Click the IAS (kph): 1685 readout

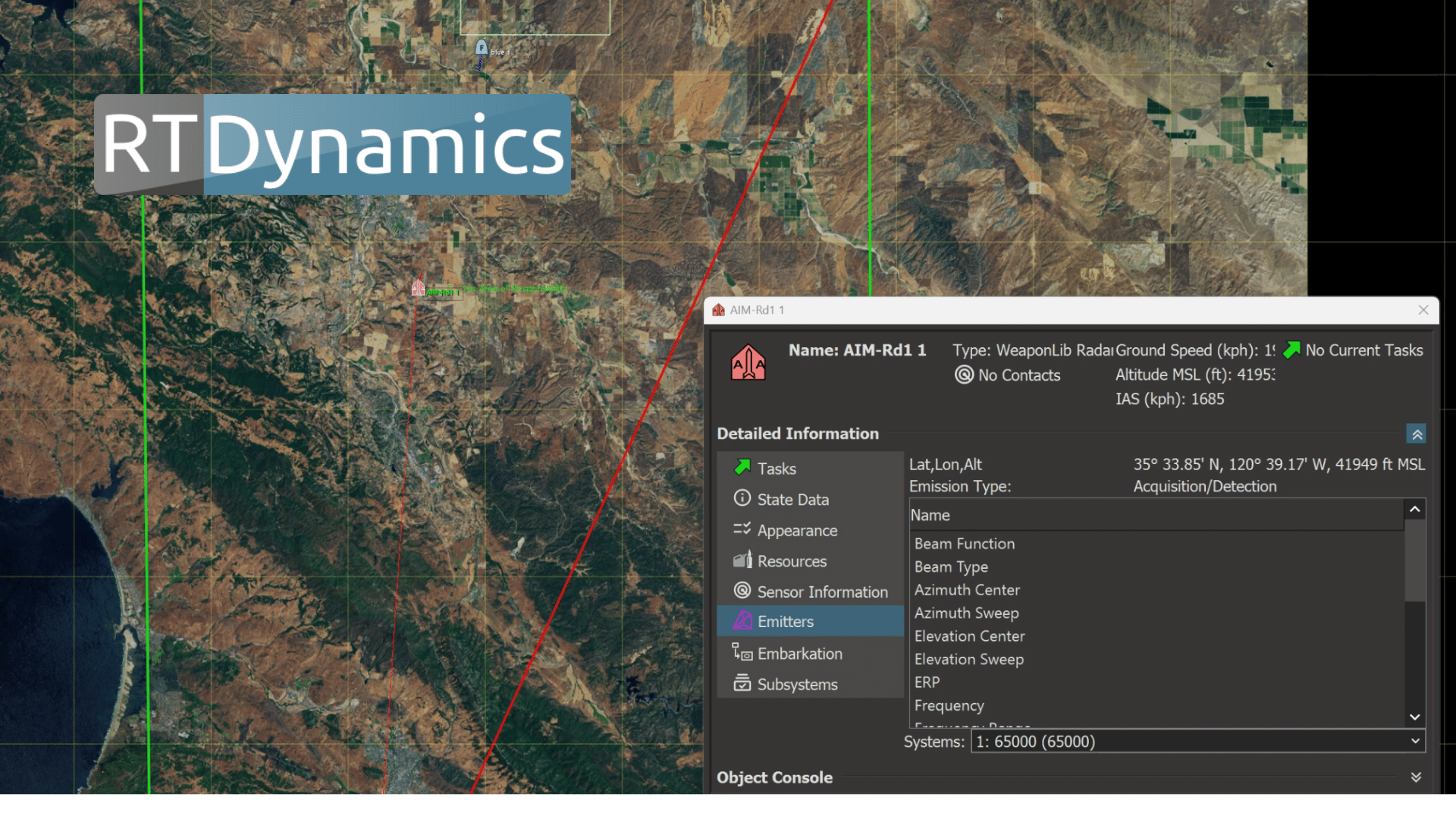[x=1169, y=399]
